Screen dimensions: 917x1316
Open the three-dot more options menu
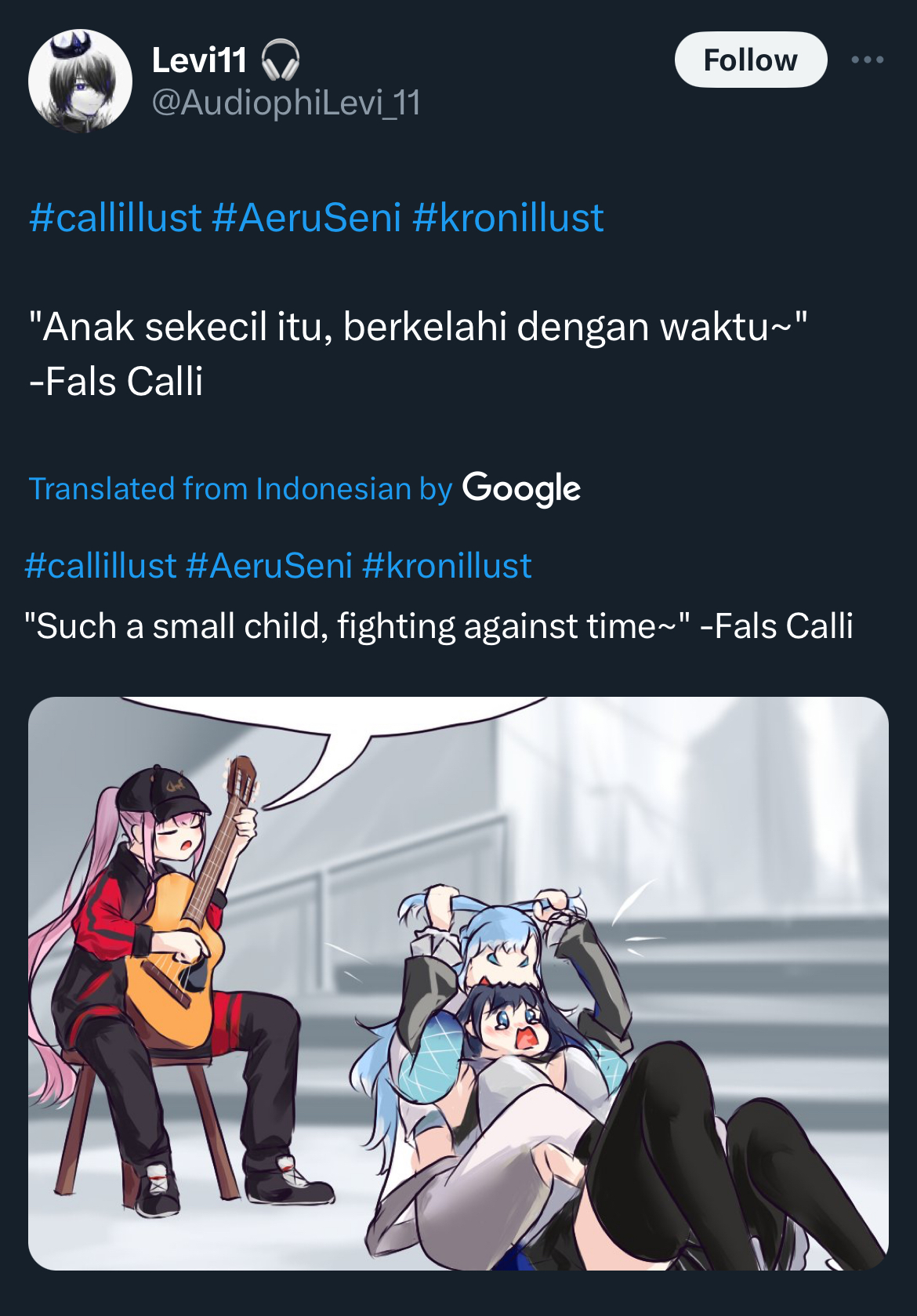(868, 60)
